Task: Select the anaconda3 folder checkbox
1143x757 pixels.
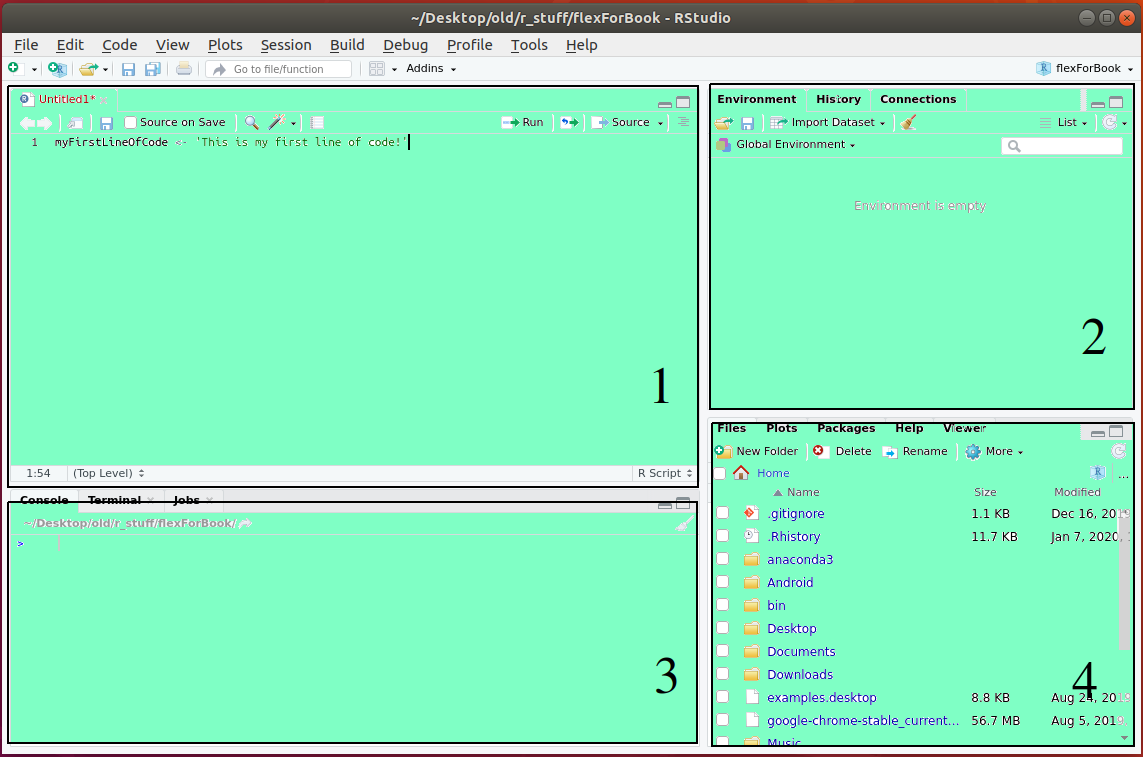Action: (722, 559)
